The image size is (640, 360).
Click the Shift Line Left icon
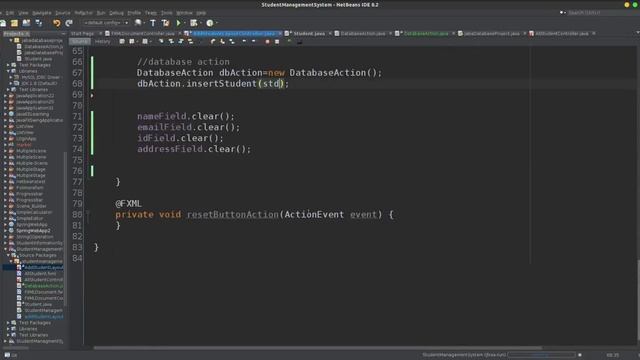244,41
